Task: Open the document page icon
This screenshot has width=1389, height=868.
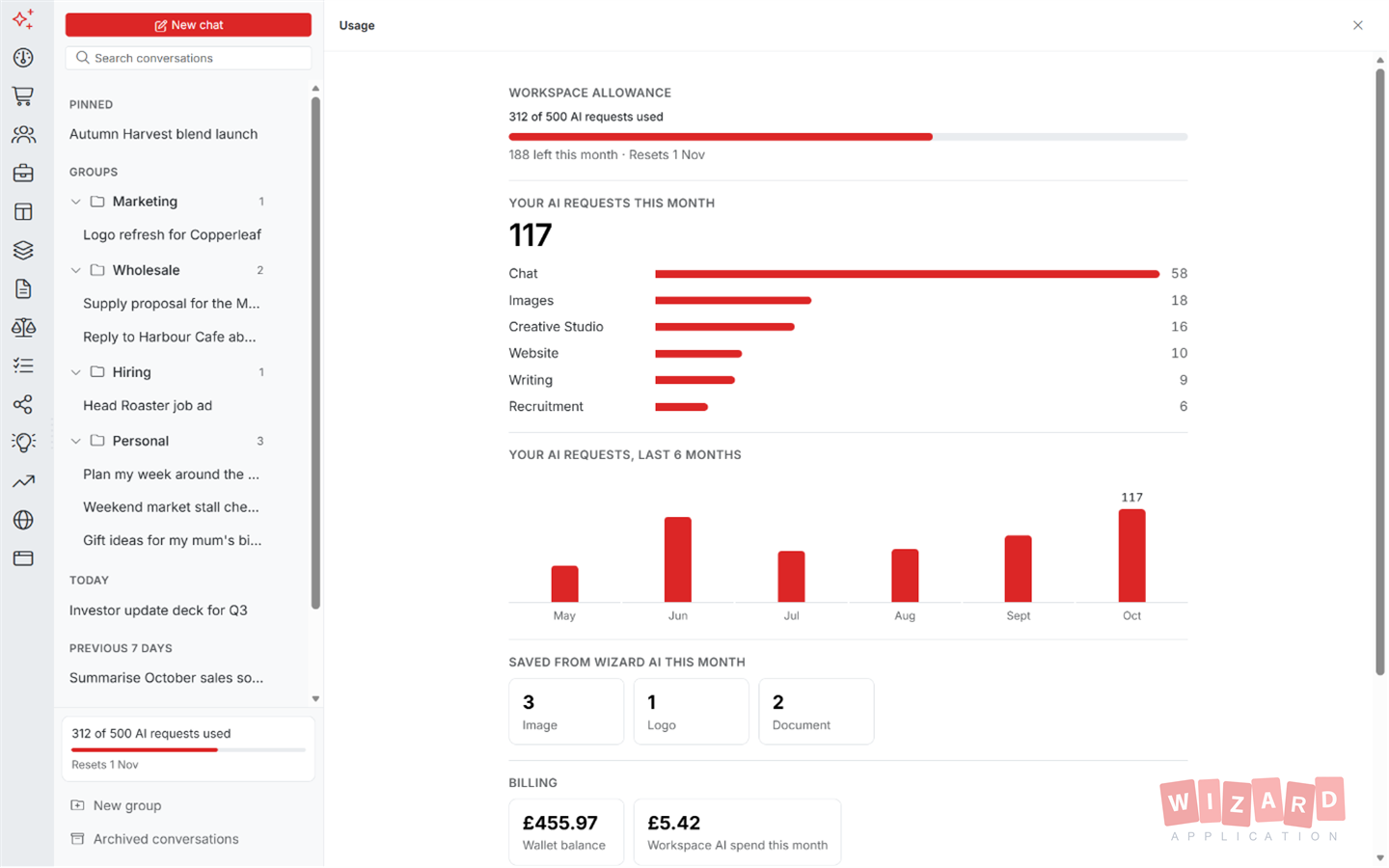Action: pos(23,289)
